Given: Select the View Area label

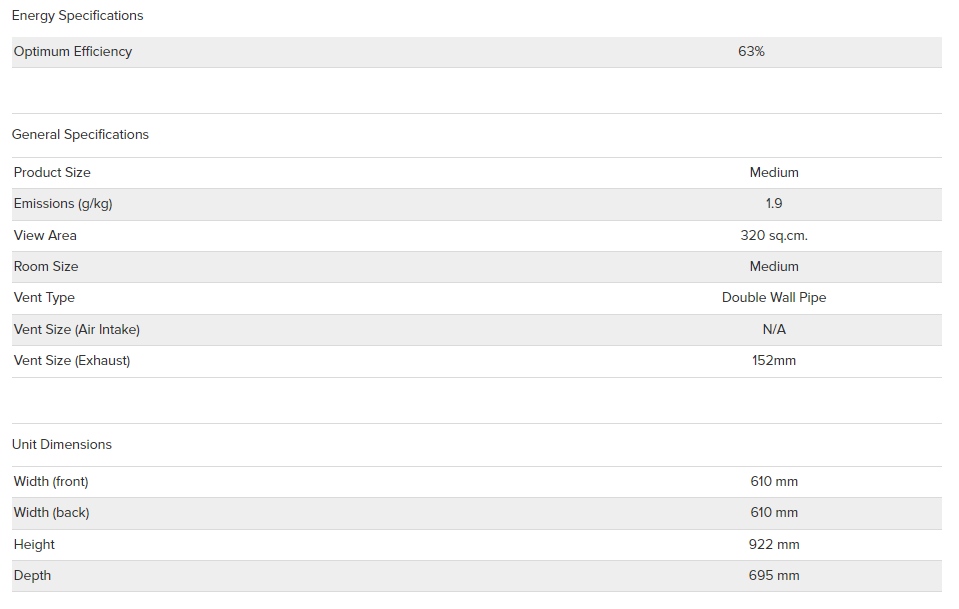Looking at the screenshot, I should point(45,235).
